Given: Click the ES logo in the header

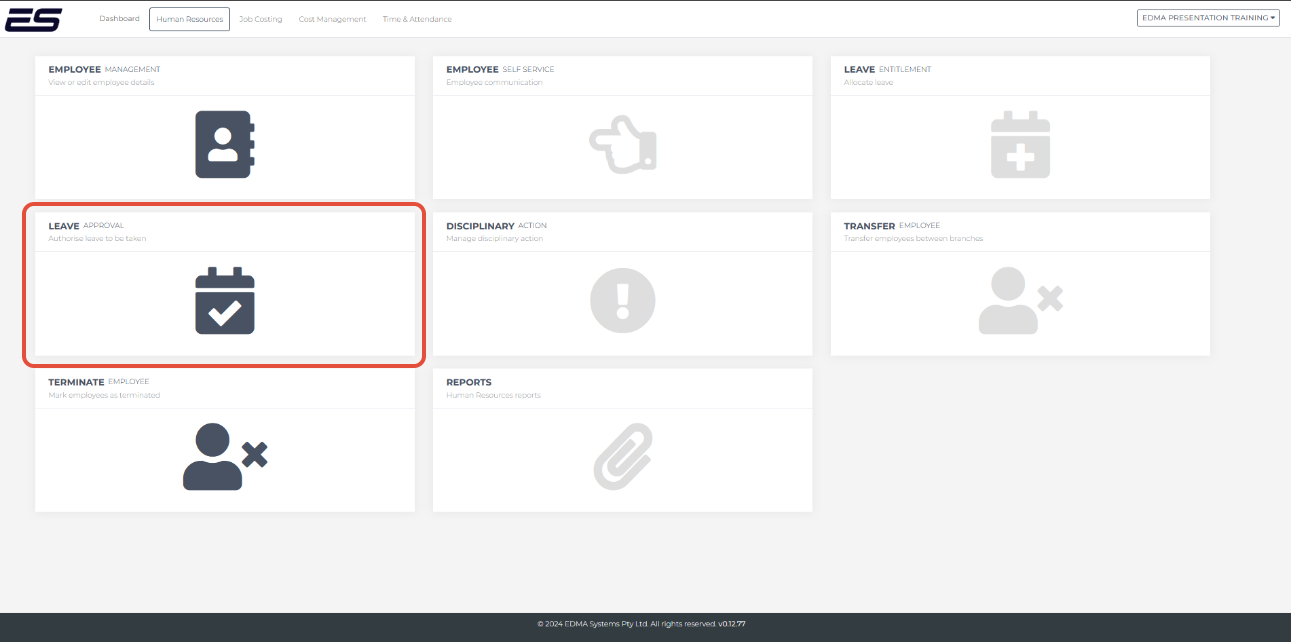Looking at the screenshot, I should coord(33,19).
